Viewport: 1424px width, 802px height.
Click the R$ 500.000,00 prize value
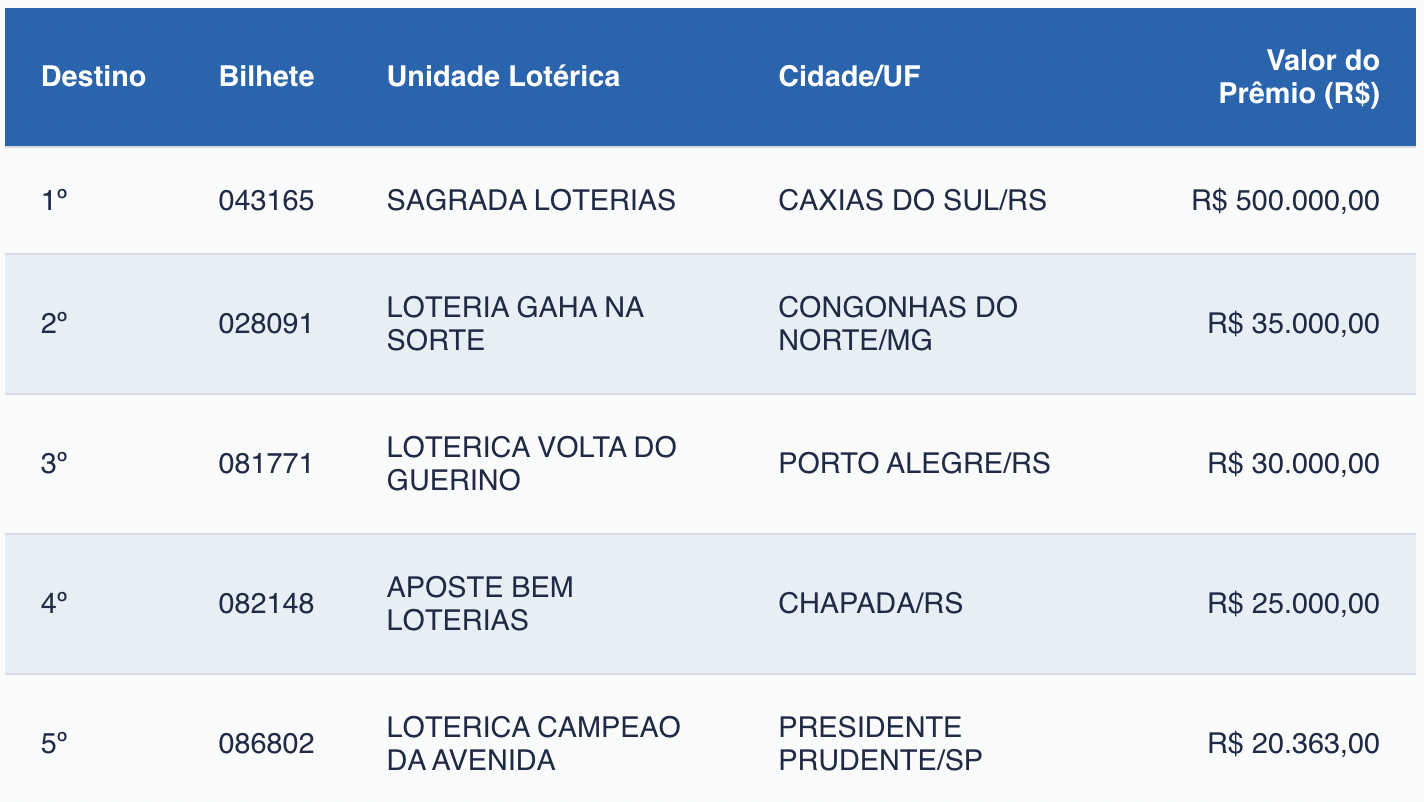tap(1285, 201)
